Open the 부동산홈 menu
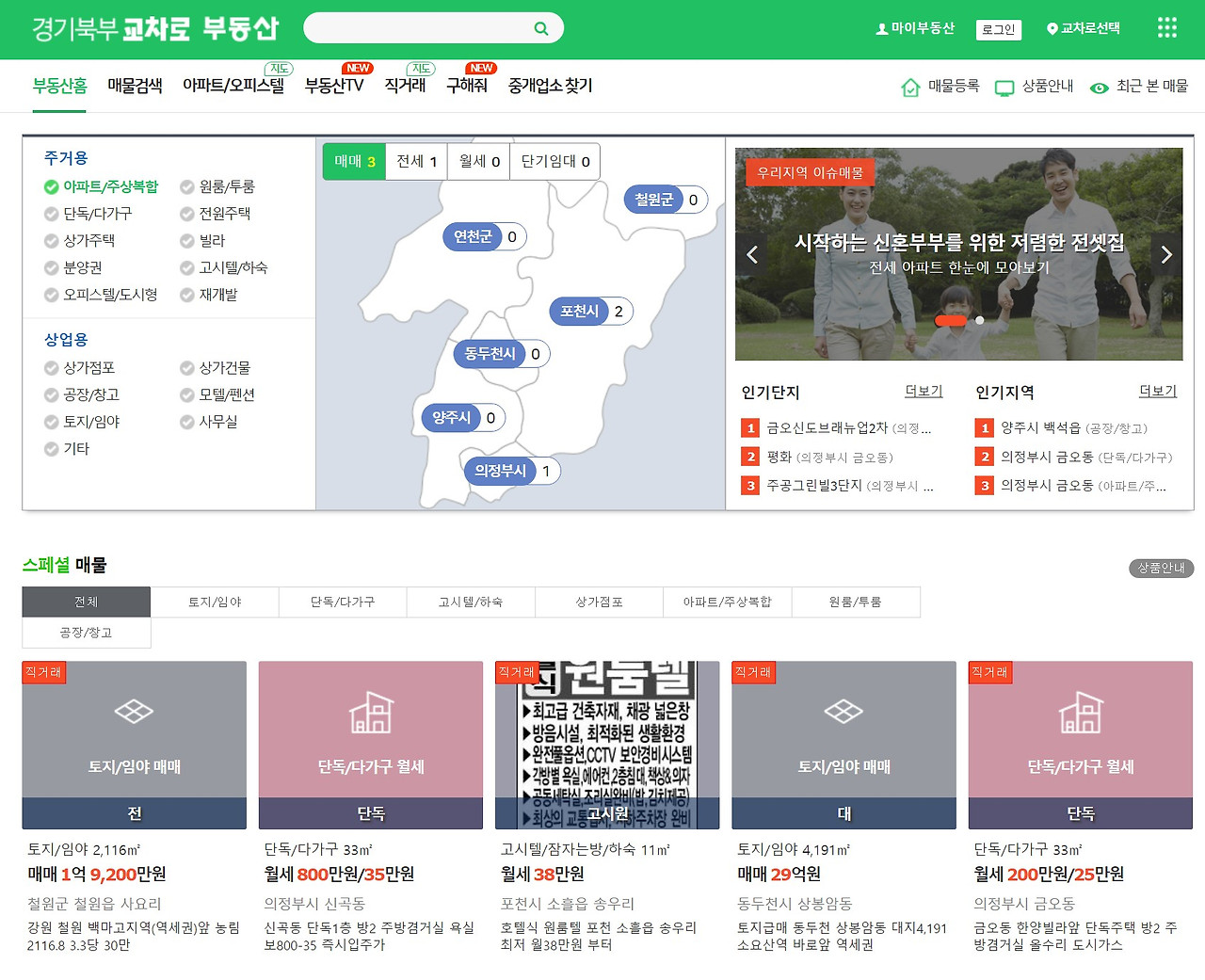 (x=59, y=86)
